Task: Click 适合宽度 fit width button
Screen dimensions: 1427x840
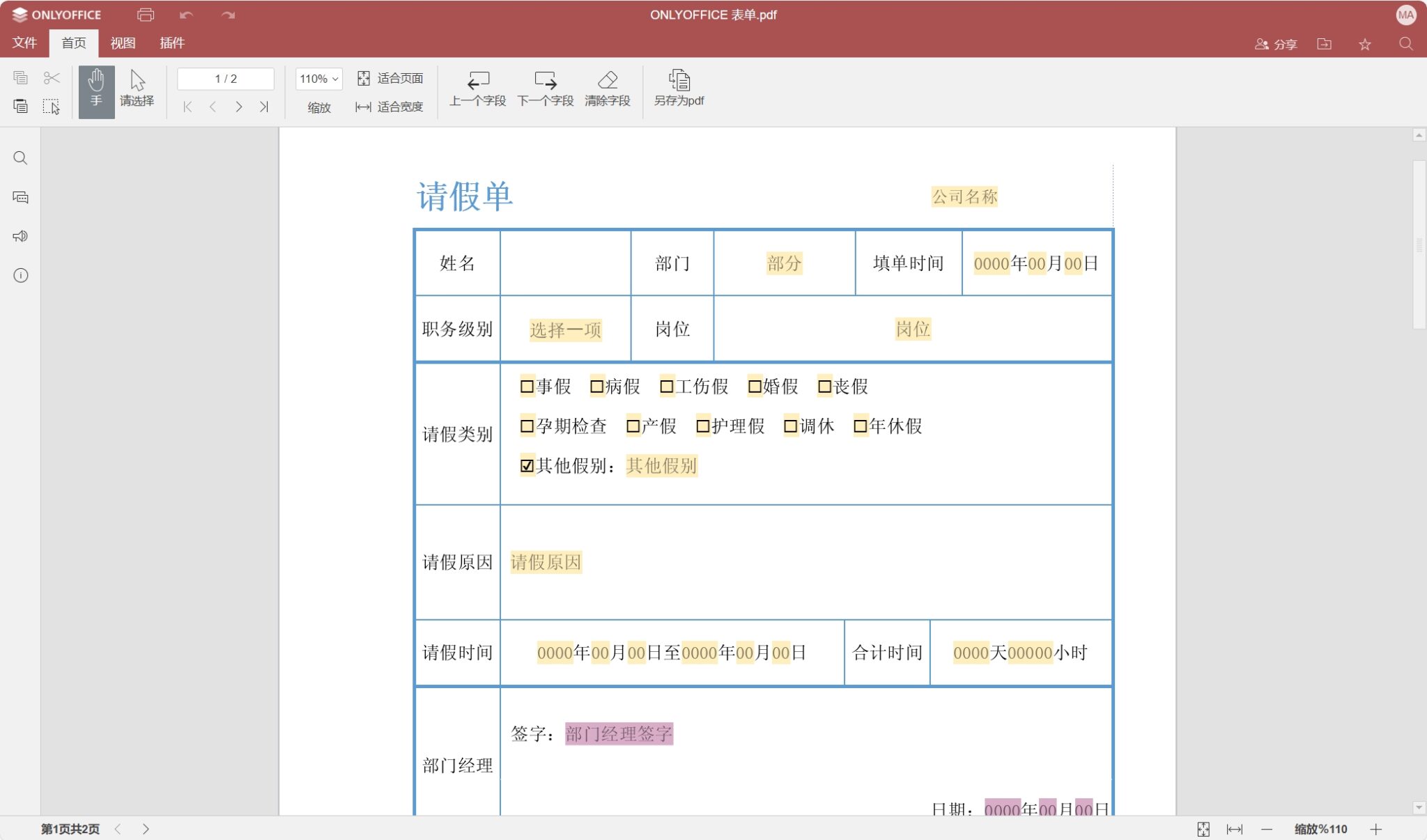Action: [390, 107]
